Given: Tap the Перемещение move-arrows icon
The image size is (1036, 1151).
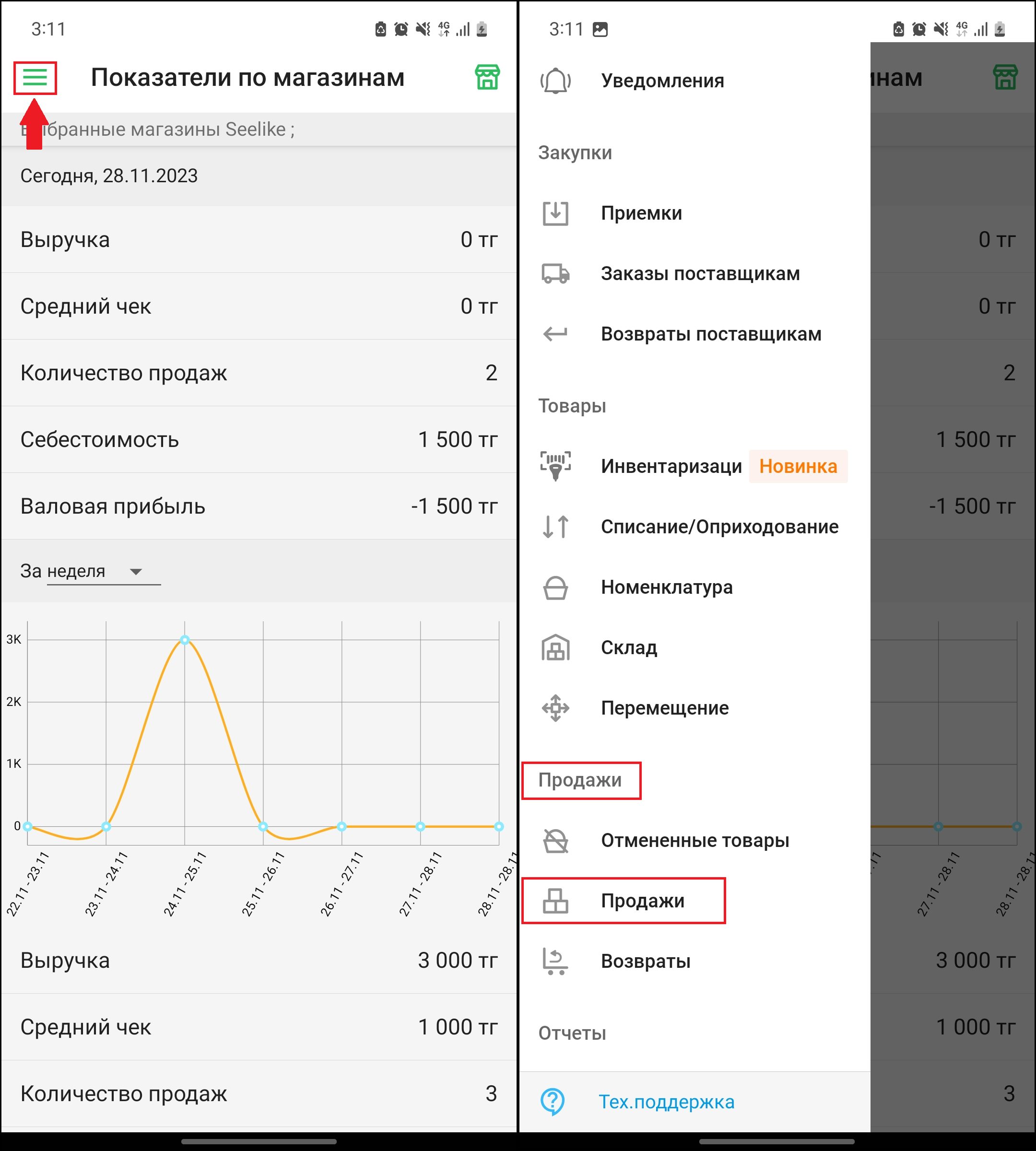Looking at the screenshot, I should coord(555,708).
